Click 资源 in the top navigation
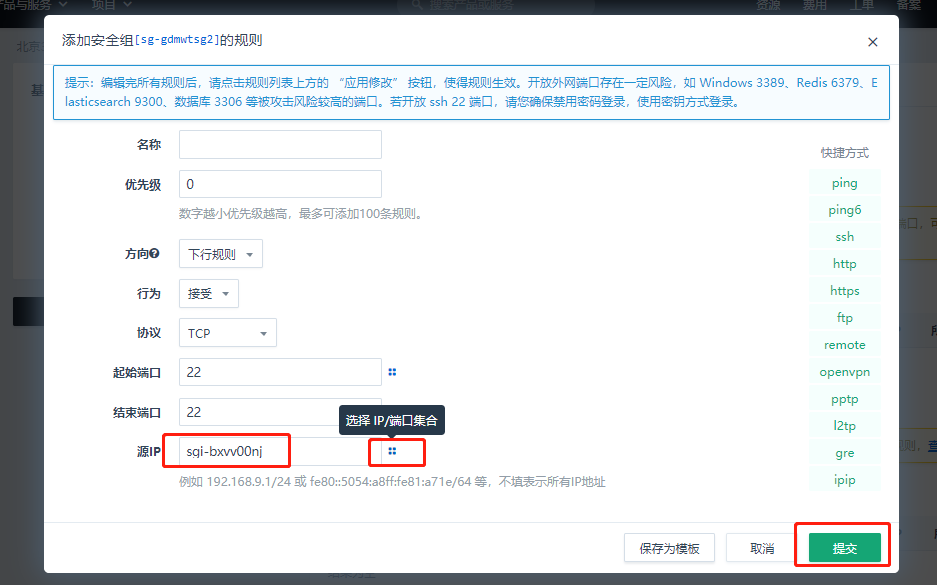 766,5
